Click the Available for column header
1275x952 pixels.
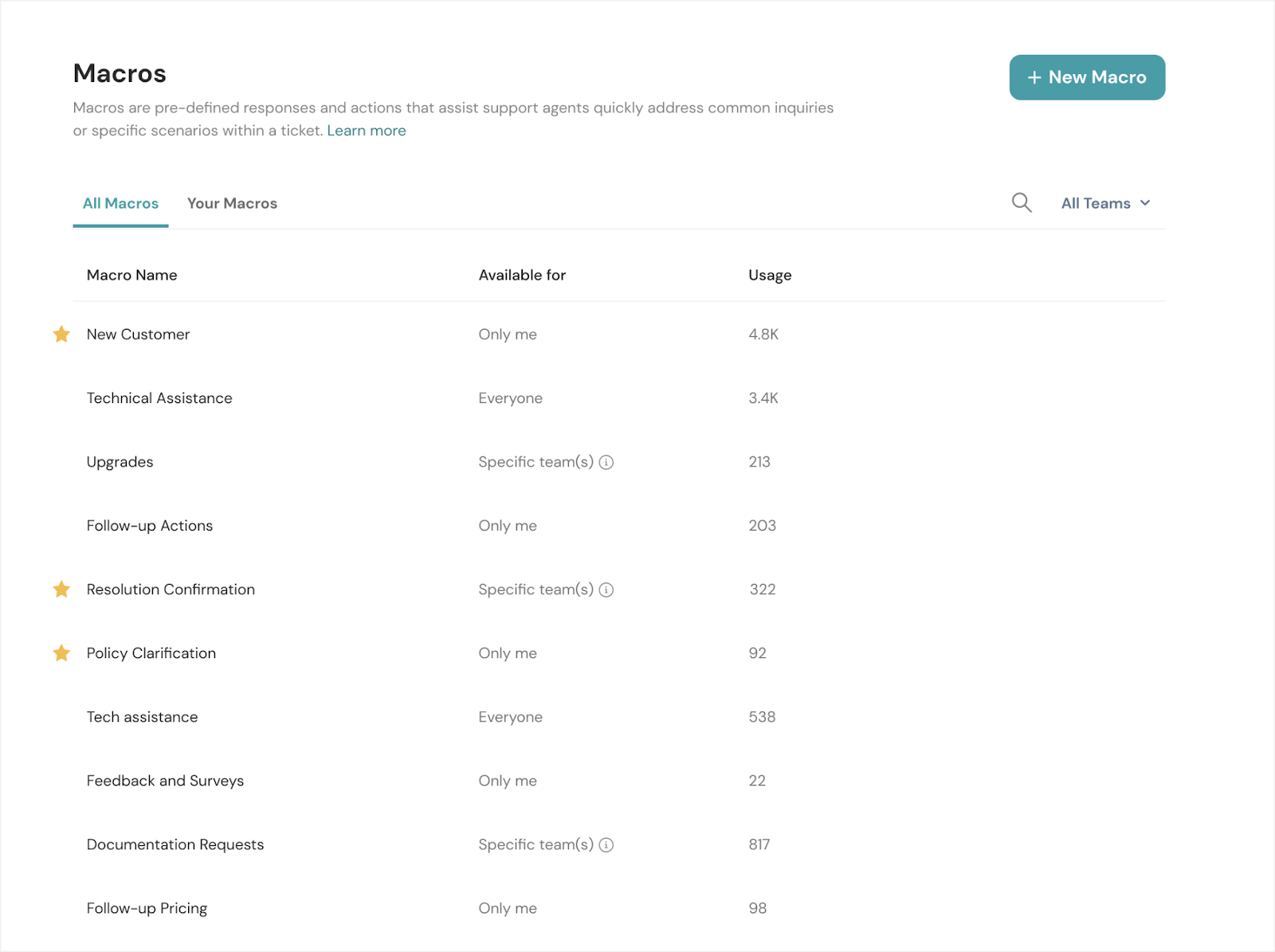(522, 275)
